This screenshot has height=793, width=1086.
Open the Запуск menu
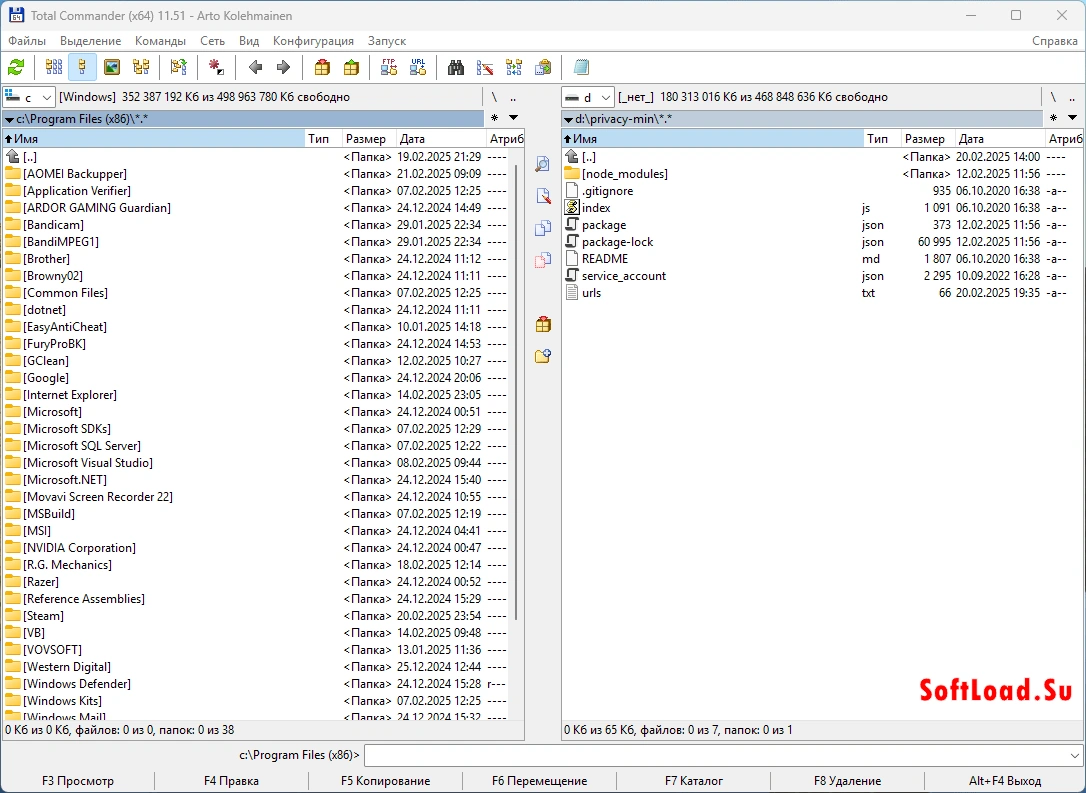pos(386,41)
